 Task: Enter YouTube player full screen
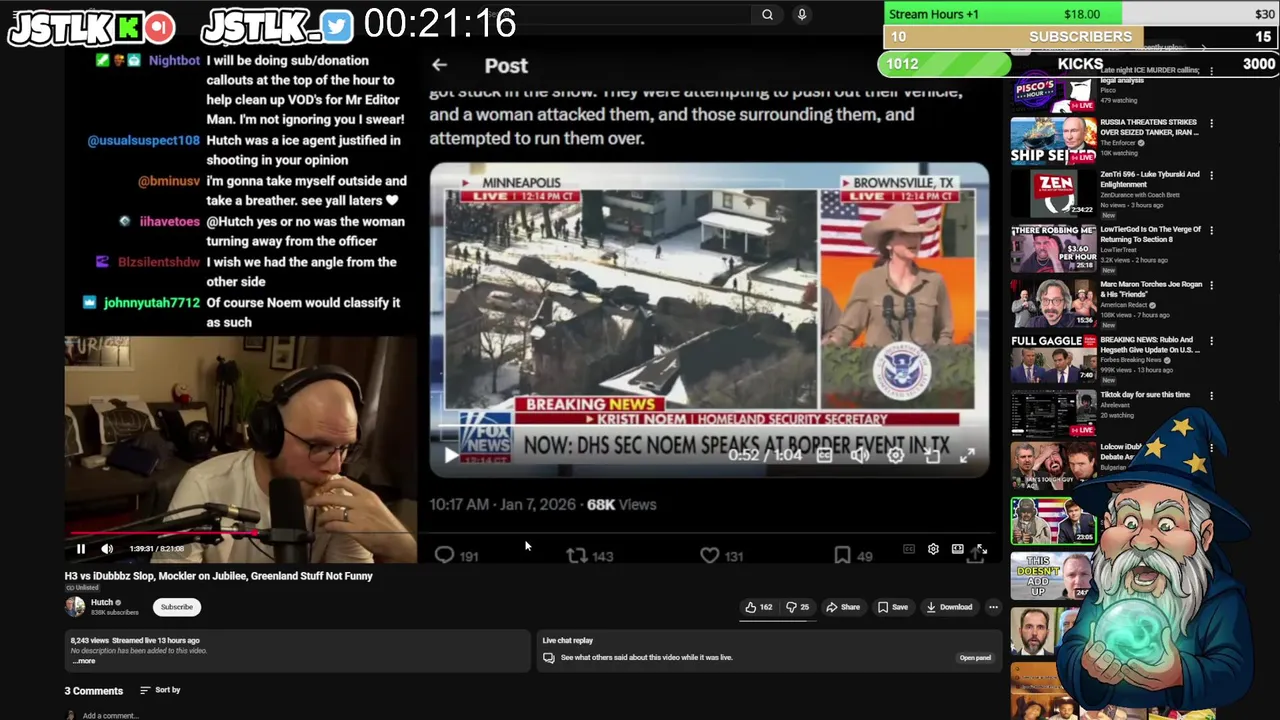(x=981, y=549)
